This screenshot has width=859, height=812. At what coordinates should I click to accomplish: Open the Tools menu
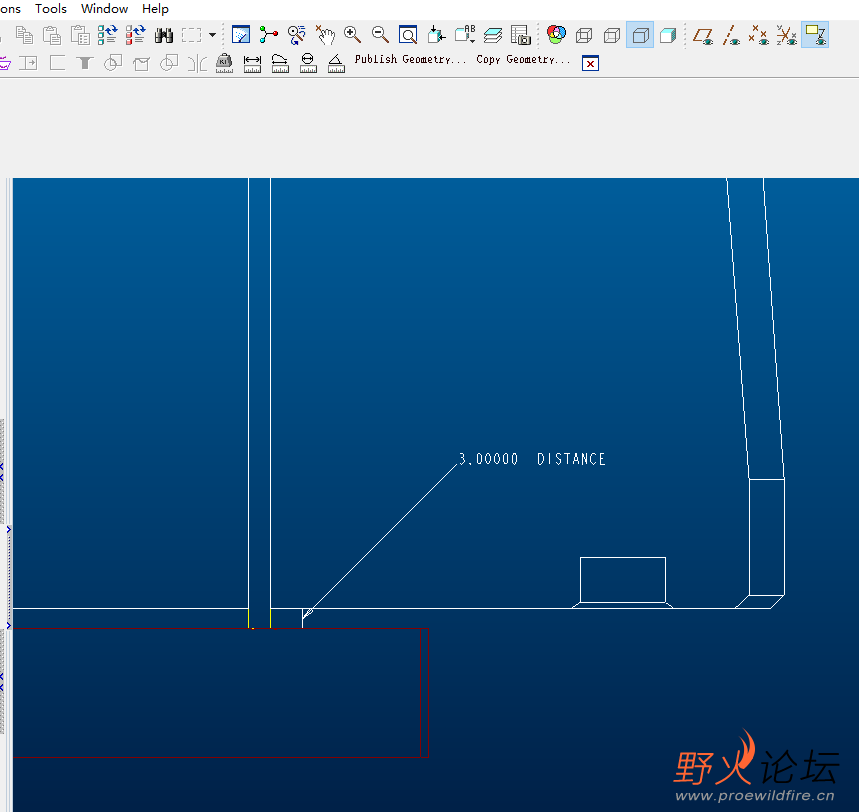[x=50, y=9]
